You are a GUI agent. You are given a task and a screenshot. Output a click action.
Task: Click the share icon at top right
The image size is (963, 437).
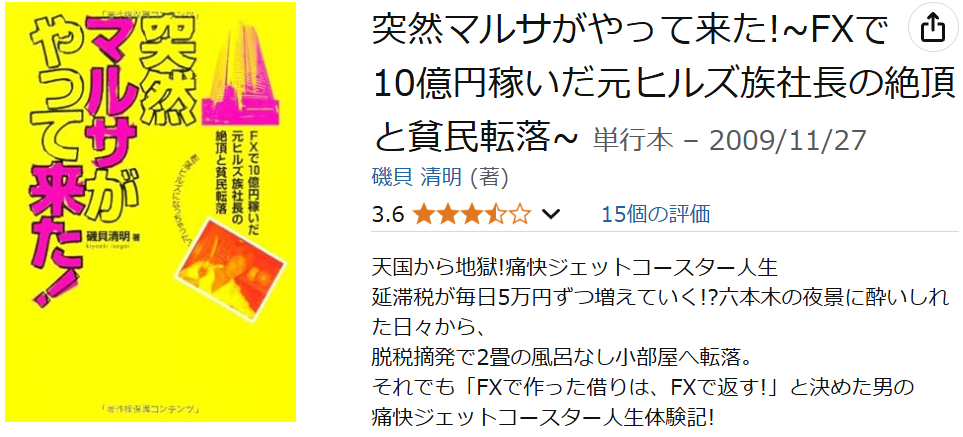[x=933, y=26]
